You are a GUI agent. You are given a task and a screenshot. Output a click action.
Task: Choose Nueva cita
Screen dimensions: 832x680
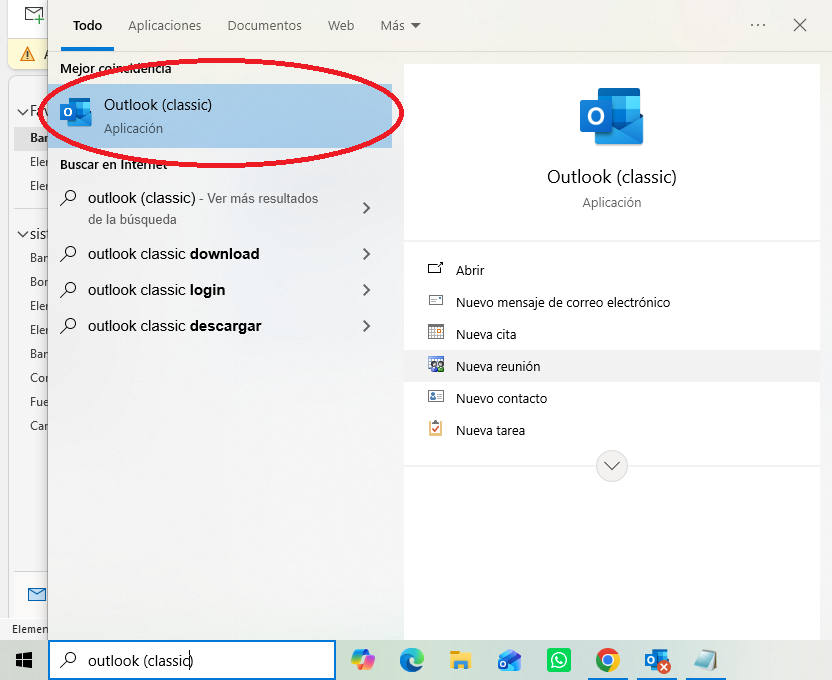tap(612, 334)
